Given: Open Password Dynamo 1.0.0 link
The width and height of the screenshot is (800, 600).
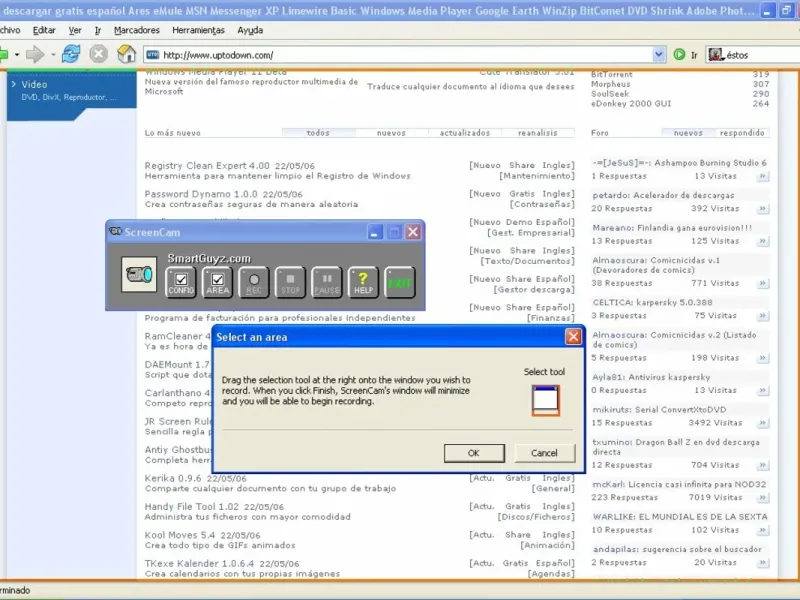Looking at the screenshot, I should [201, 194].
